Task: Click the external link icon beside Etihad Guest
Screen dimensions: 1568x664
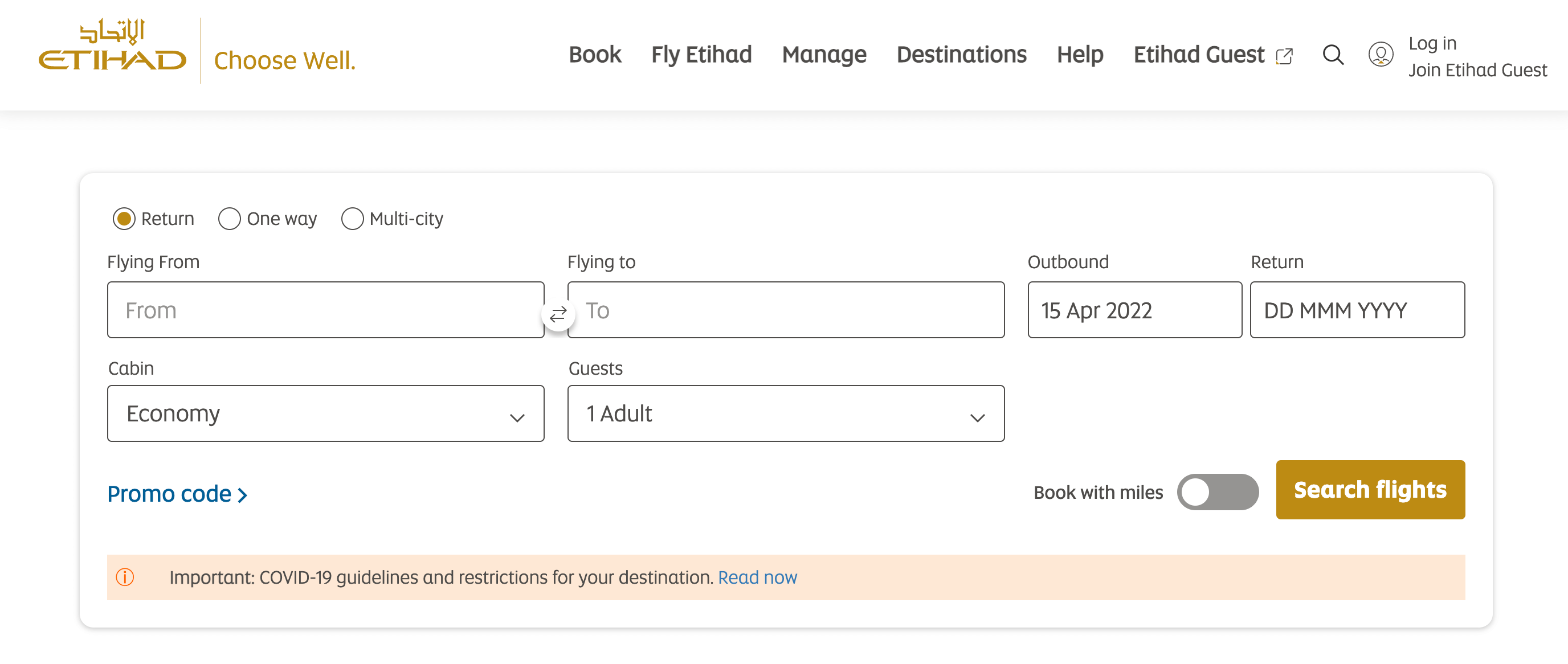Action: pos(1284,56)
